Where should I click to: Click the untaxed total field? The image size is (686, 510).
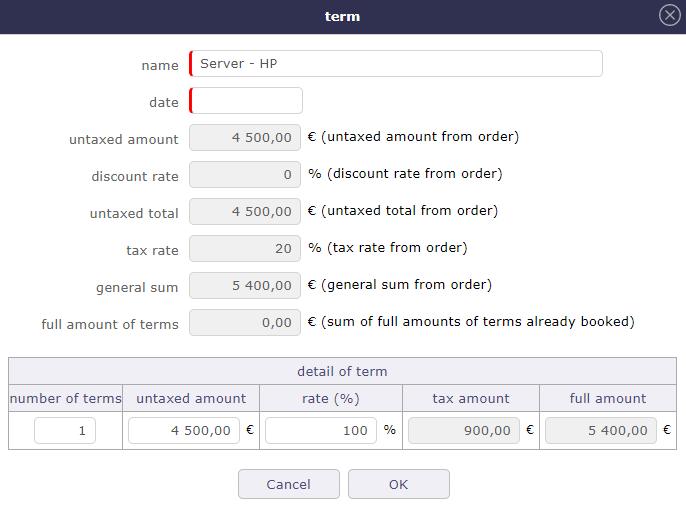coord(245,211)
